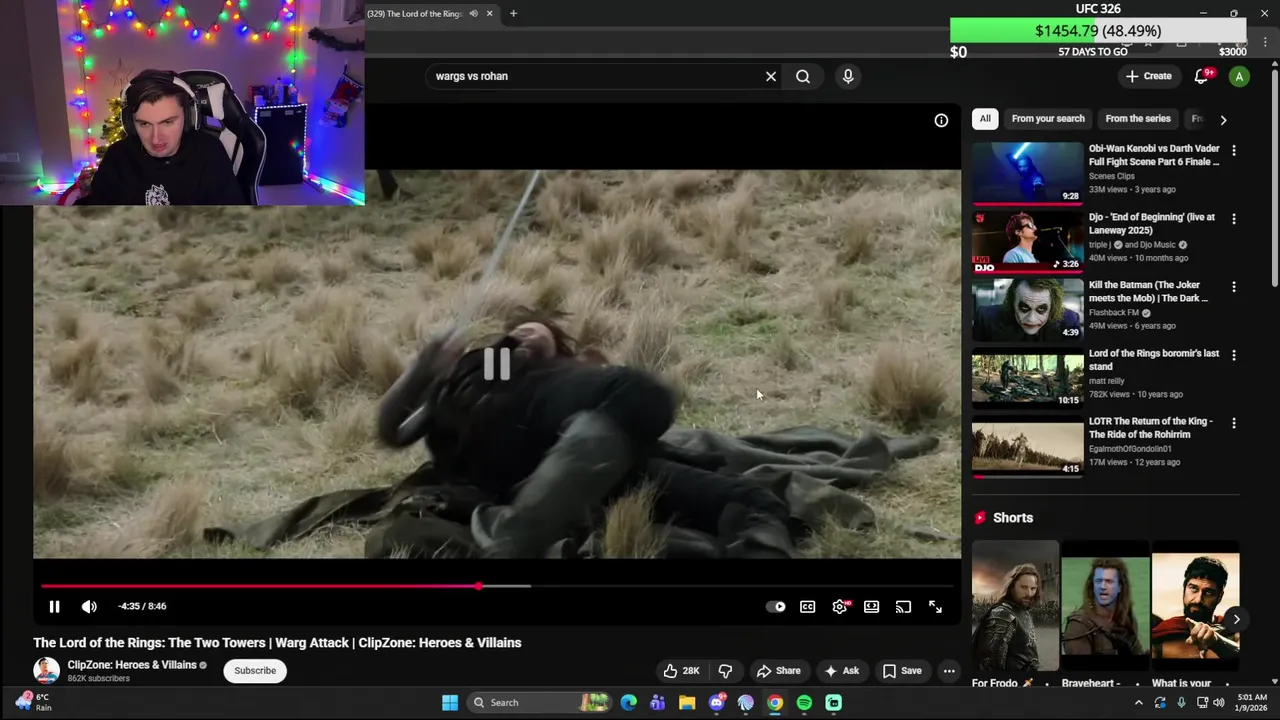The image size is (1280, 720).
Task: Select 'From the series' chip
Action: pyautogui.click(x=1138, y=119)
